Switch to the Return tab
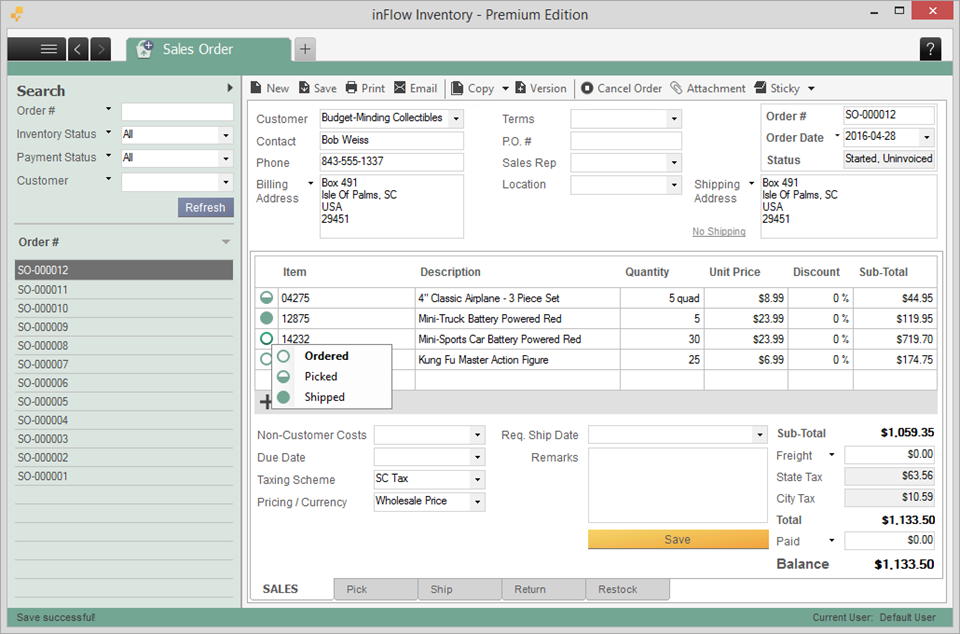Screen dimensions: 960x634 click(544, 589)
